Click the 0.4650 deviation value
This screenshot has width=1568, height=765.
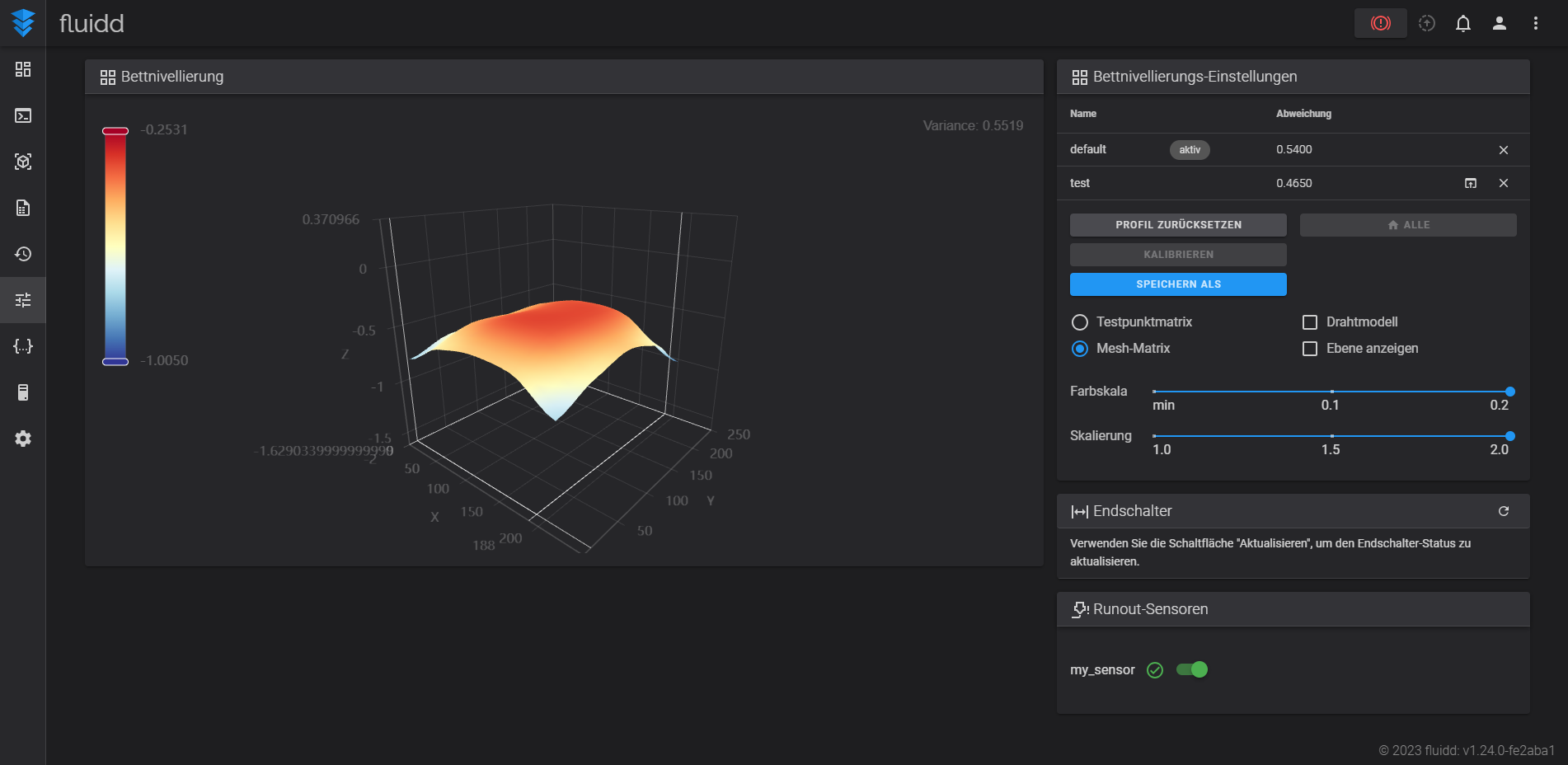[1294, 183]
